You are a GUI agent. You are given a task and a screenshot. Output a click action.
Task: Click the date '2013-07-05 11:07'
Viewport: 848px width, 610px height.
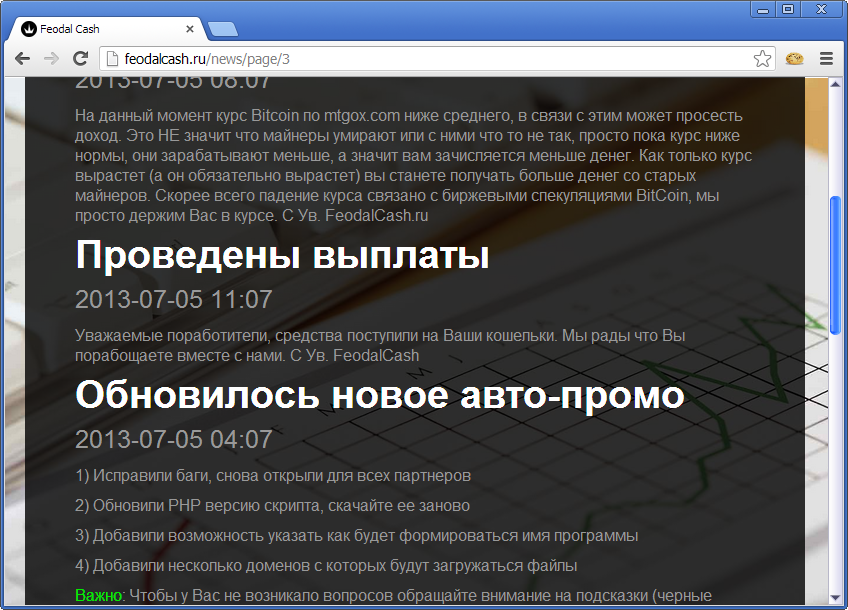pyautogui.click(x=174, y=300)
